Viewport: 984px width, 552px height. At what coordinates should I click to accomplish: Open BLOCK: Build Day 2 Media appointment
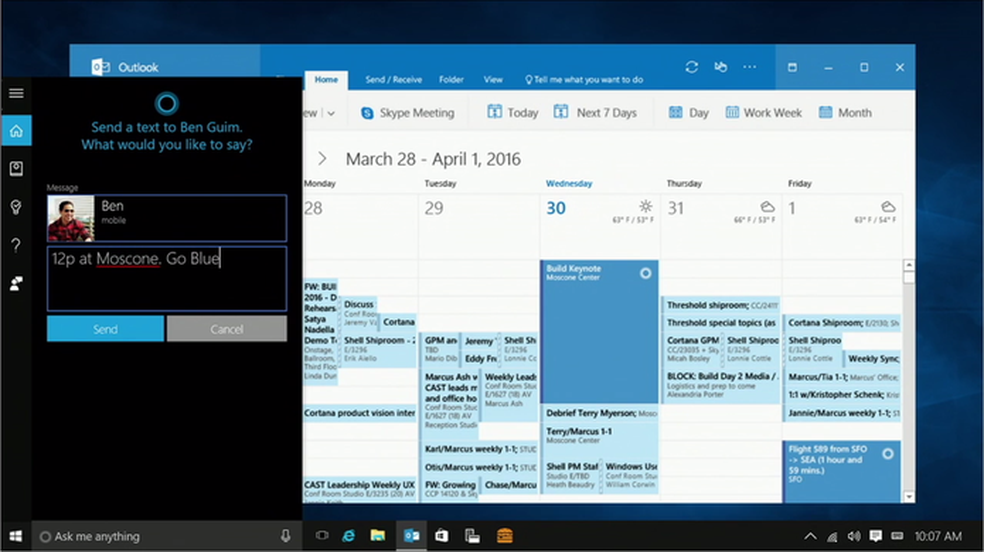720,385
